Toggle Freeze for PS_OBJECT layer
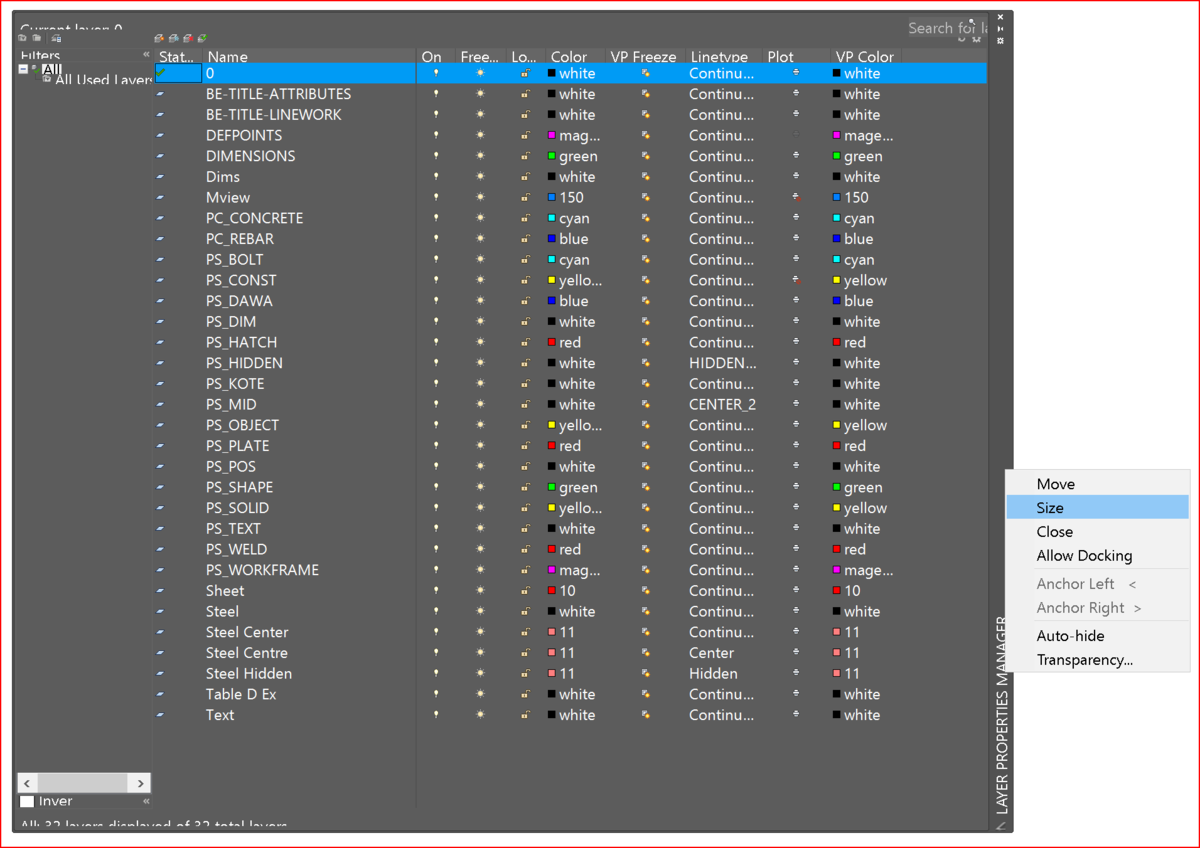The height and width of the screenshot is (848, 1200). (481, 425)
